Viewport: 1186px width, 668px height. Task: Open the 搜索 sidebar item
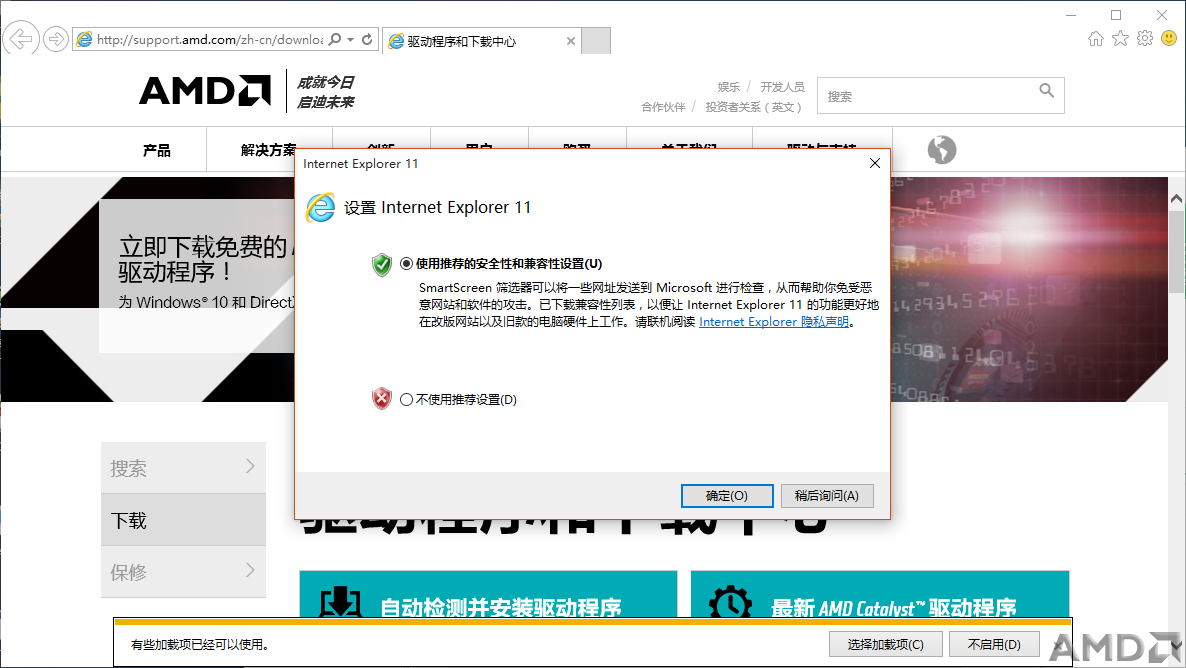click(183, 468)
